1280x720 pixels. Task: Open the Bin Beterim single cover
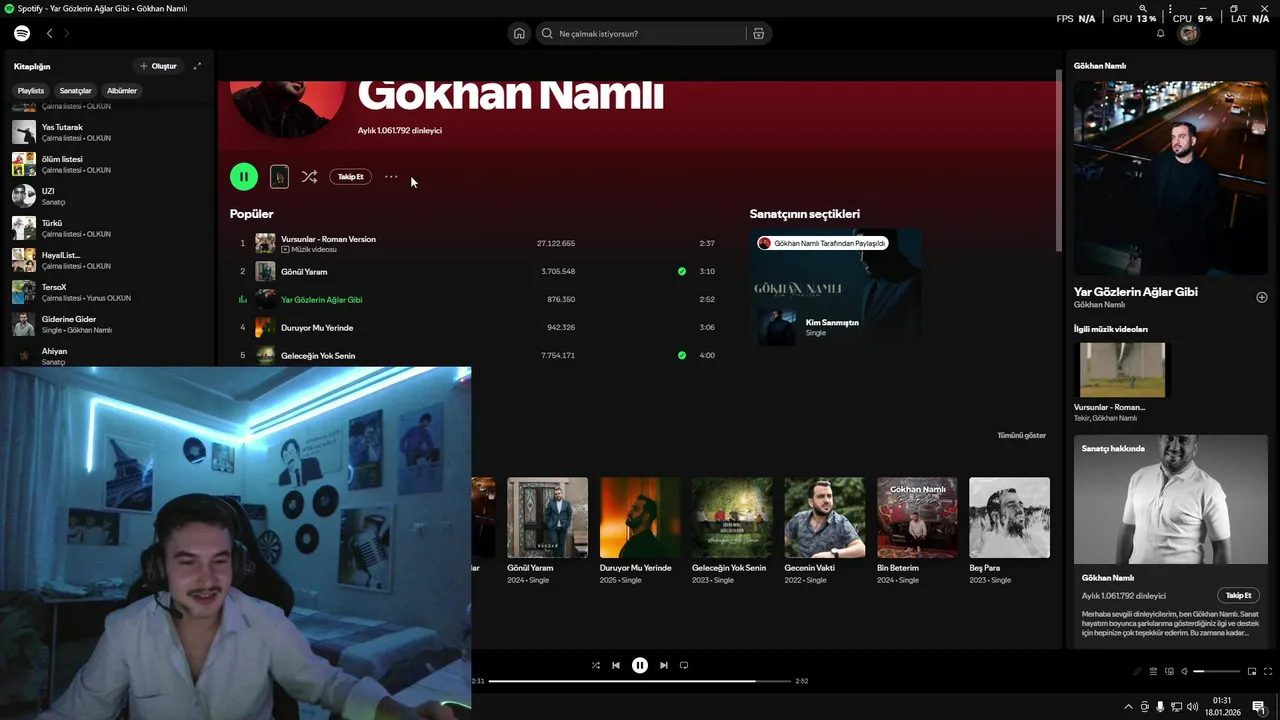tap(917, 517)
